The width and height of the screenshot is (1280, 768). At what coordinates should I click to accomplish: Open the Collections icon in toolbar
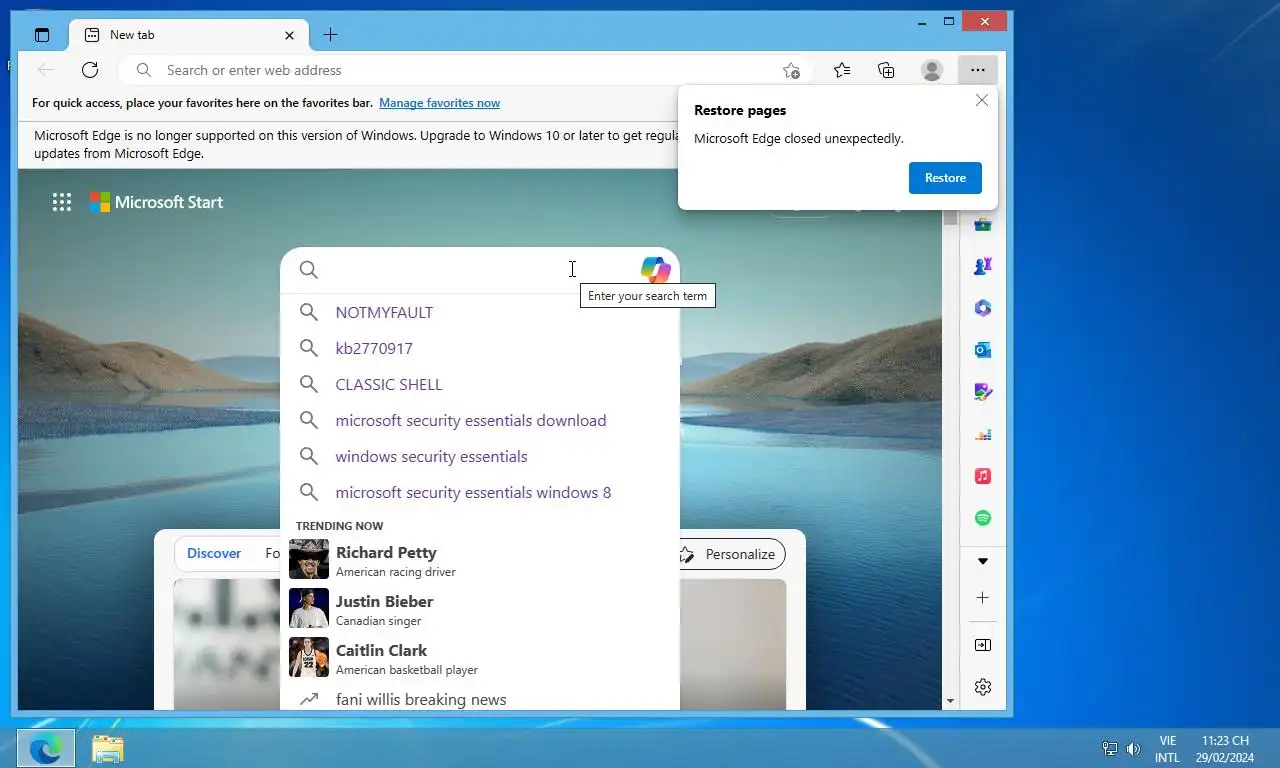pos(886,70)
